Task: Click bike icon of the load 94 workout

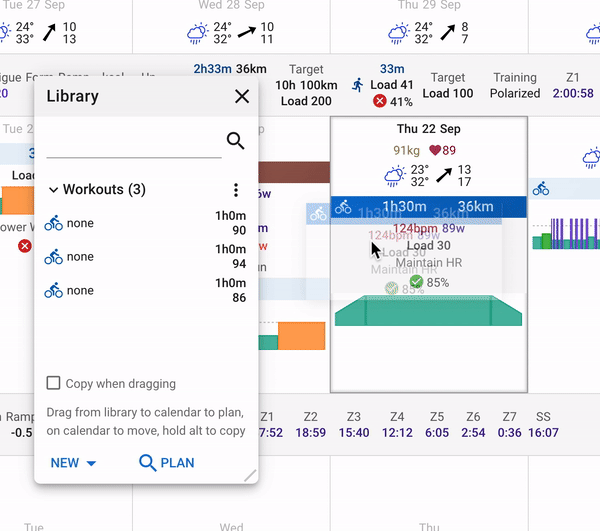Action: click(x=54, y=256)
